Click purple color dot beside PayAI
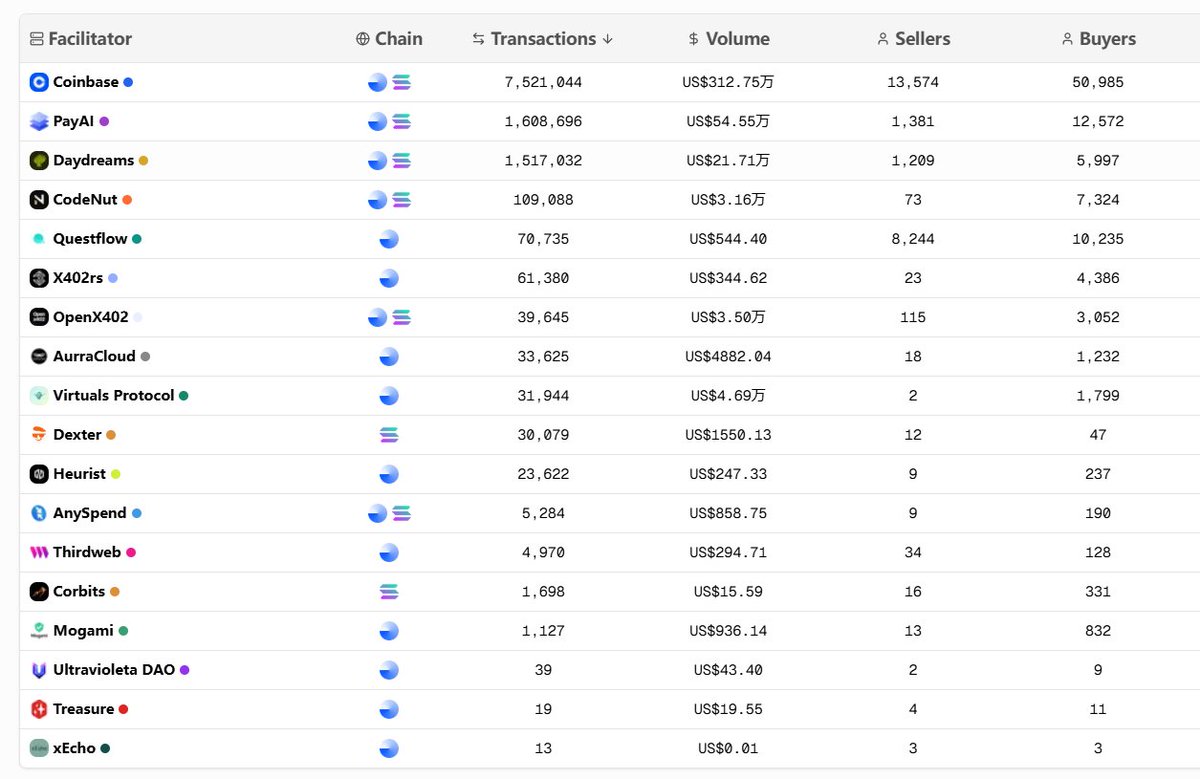This screenshot has width=1200, height=779. 104,121
